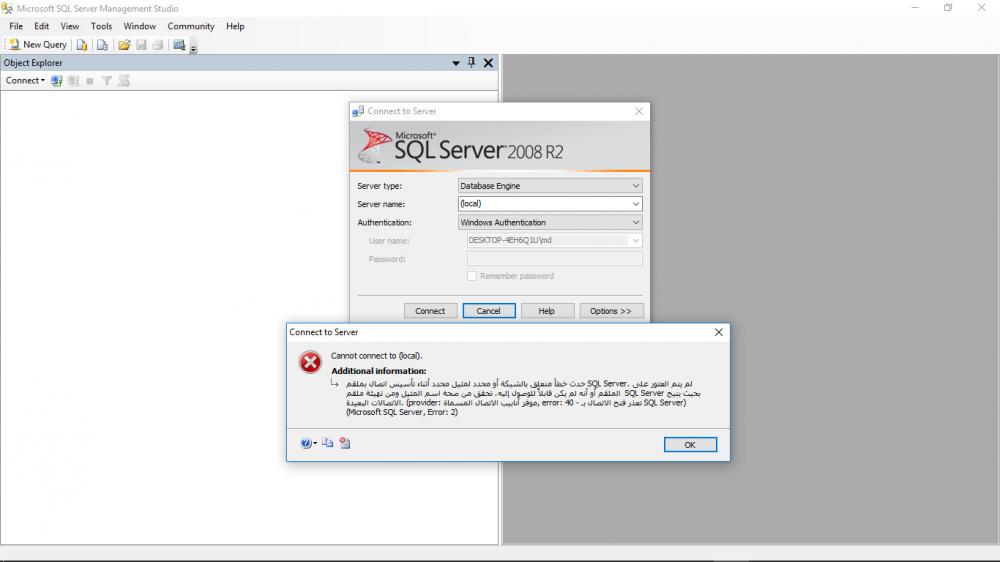Toggle Object Explorer auto-hide pin

coord(471,63)
